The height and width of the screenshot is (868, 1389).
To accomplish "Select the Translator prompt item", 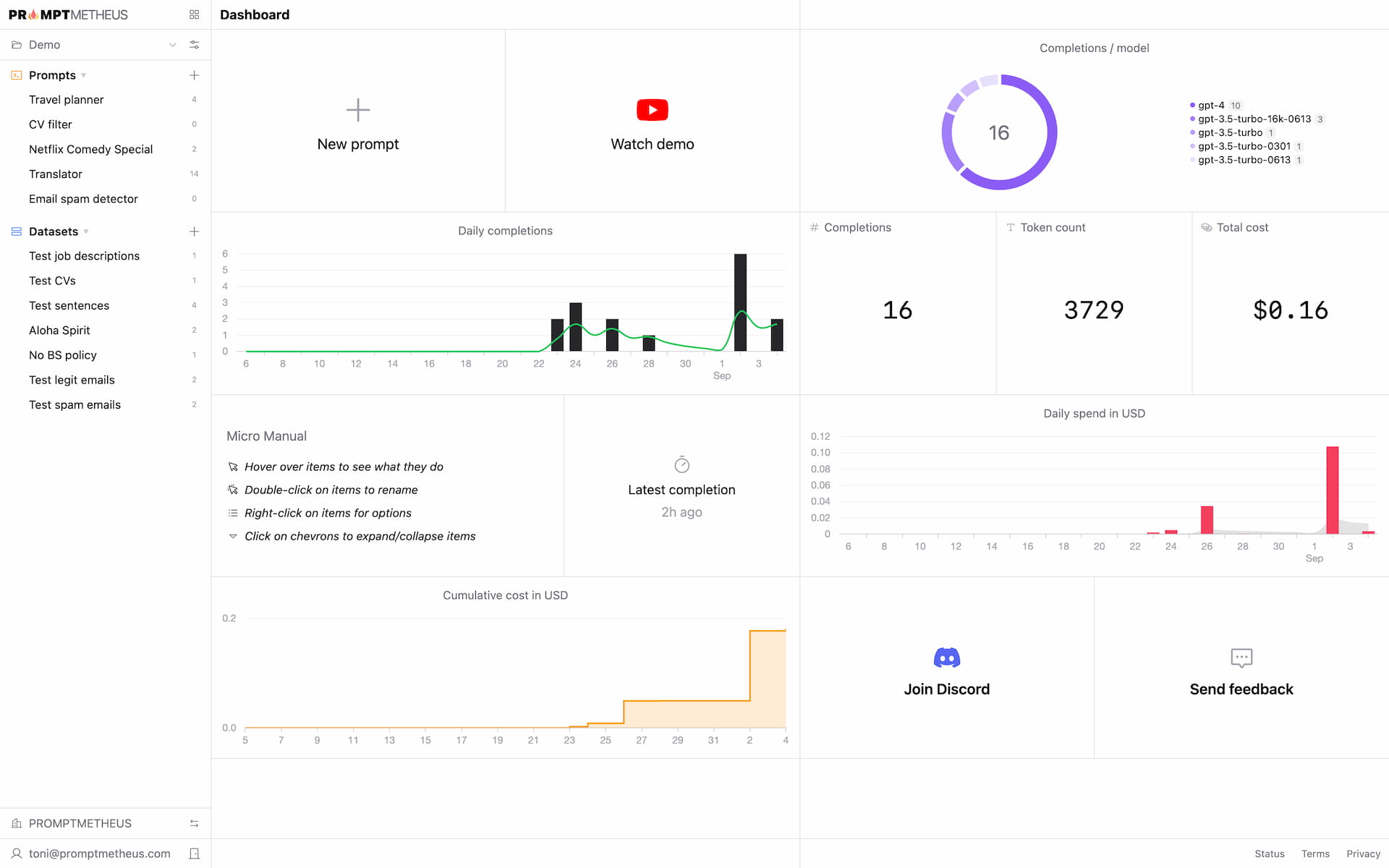I will click(55, 174).
